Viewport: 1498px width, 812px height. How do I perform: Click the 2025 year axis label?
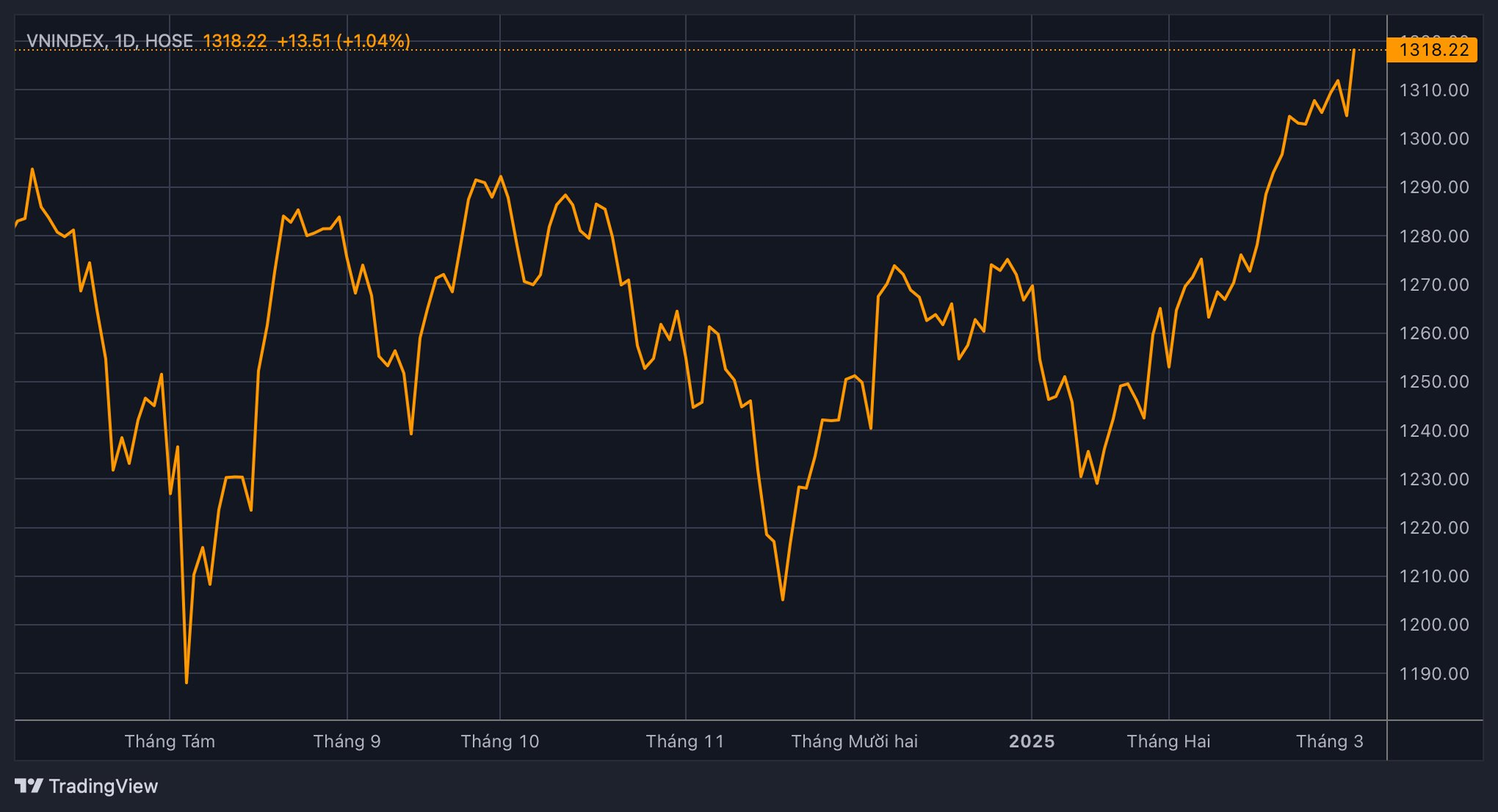[x=1031, y=741]
